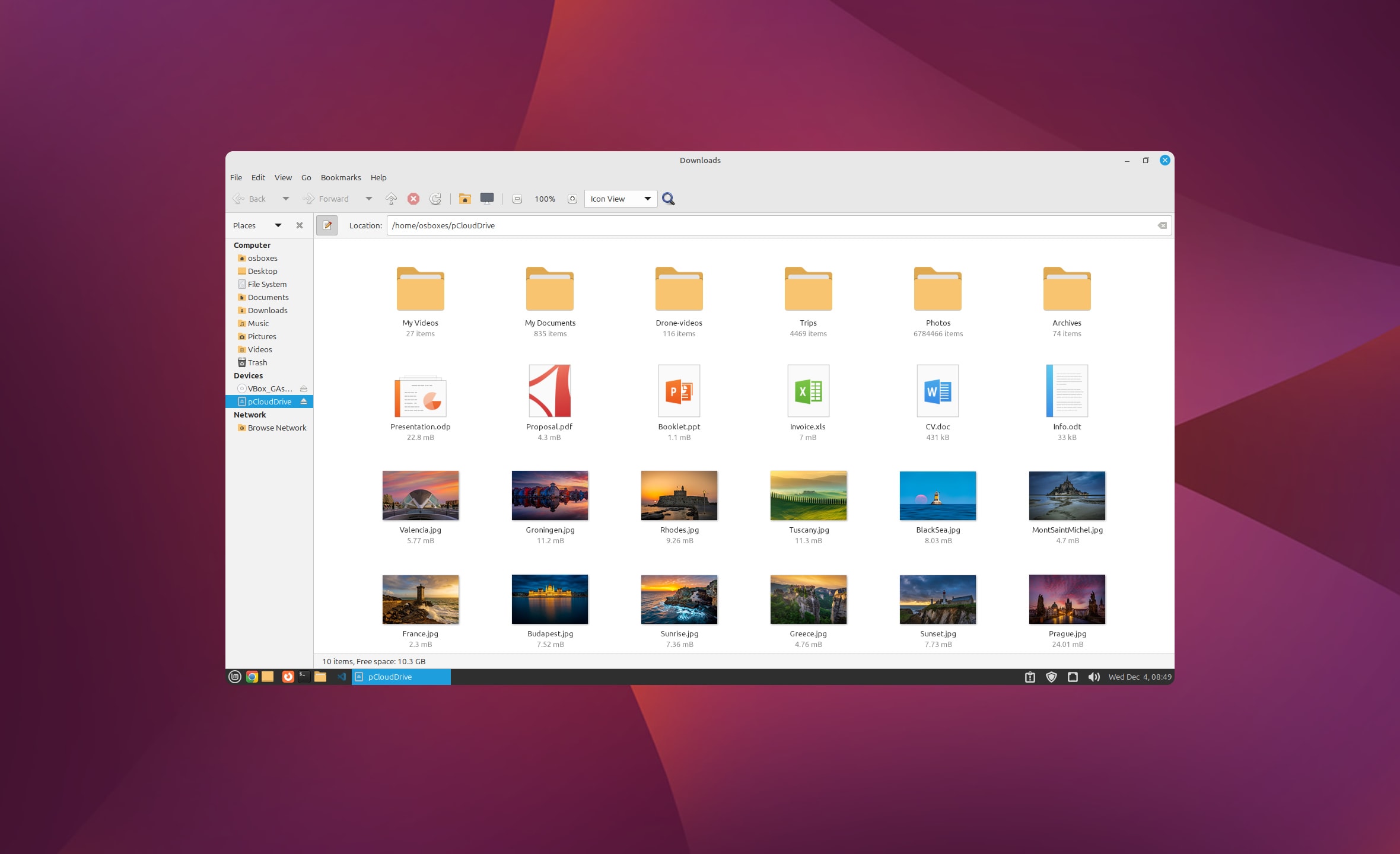The width and height of the screenshot is (1400, 854).
Task: Close the Places side pane
Action: coord(299,225)
